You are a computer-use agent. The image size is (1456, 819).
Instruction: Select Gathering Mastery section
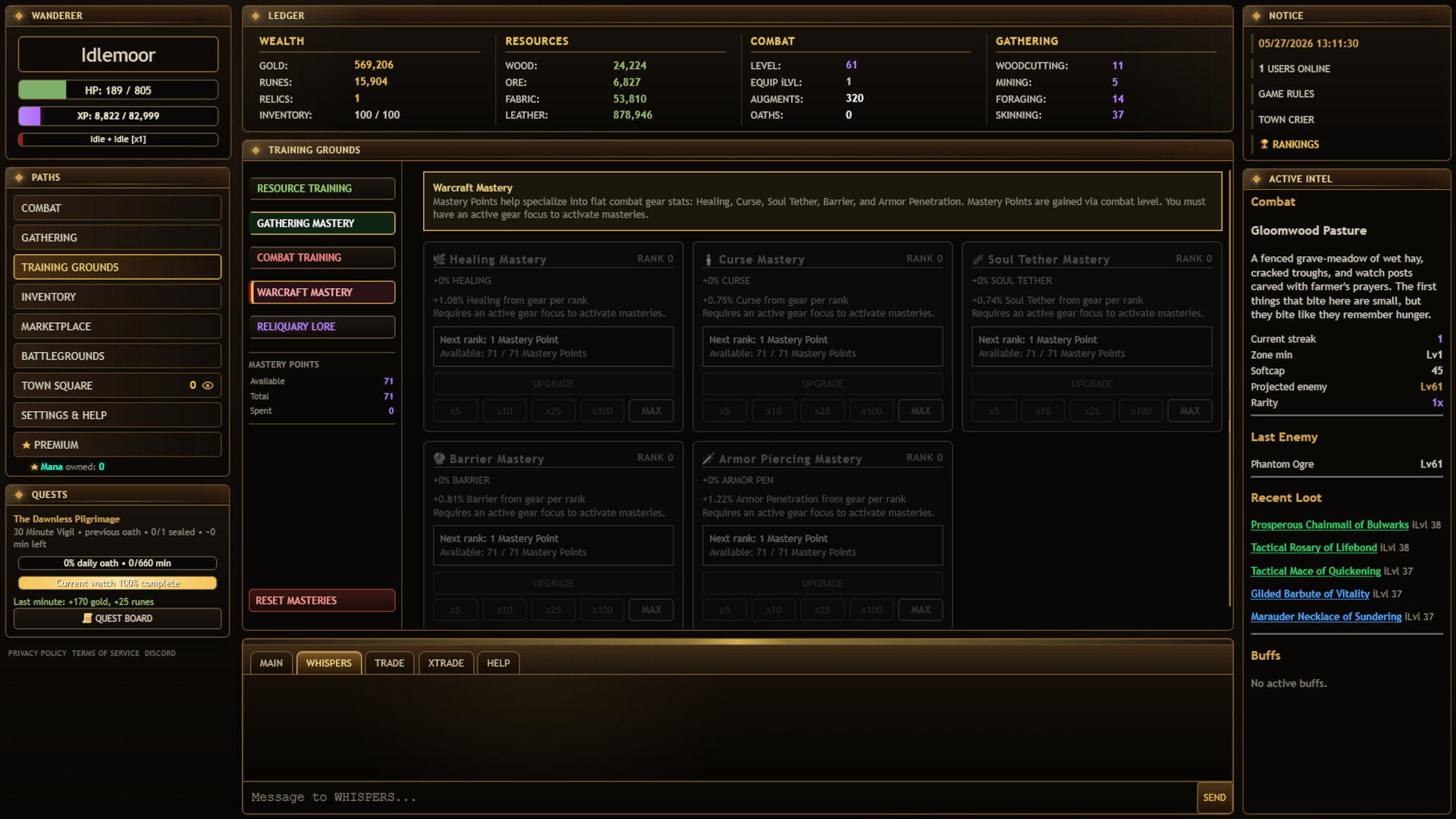coord(322,223)
